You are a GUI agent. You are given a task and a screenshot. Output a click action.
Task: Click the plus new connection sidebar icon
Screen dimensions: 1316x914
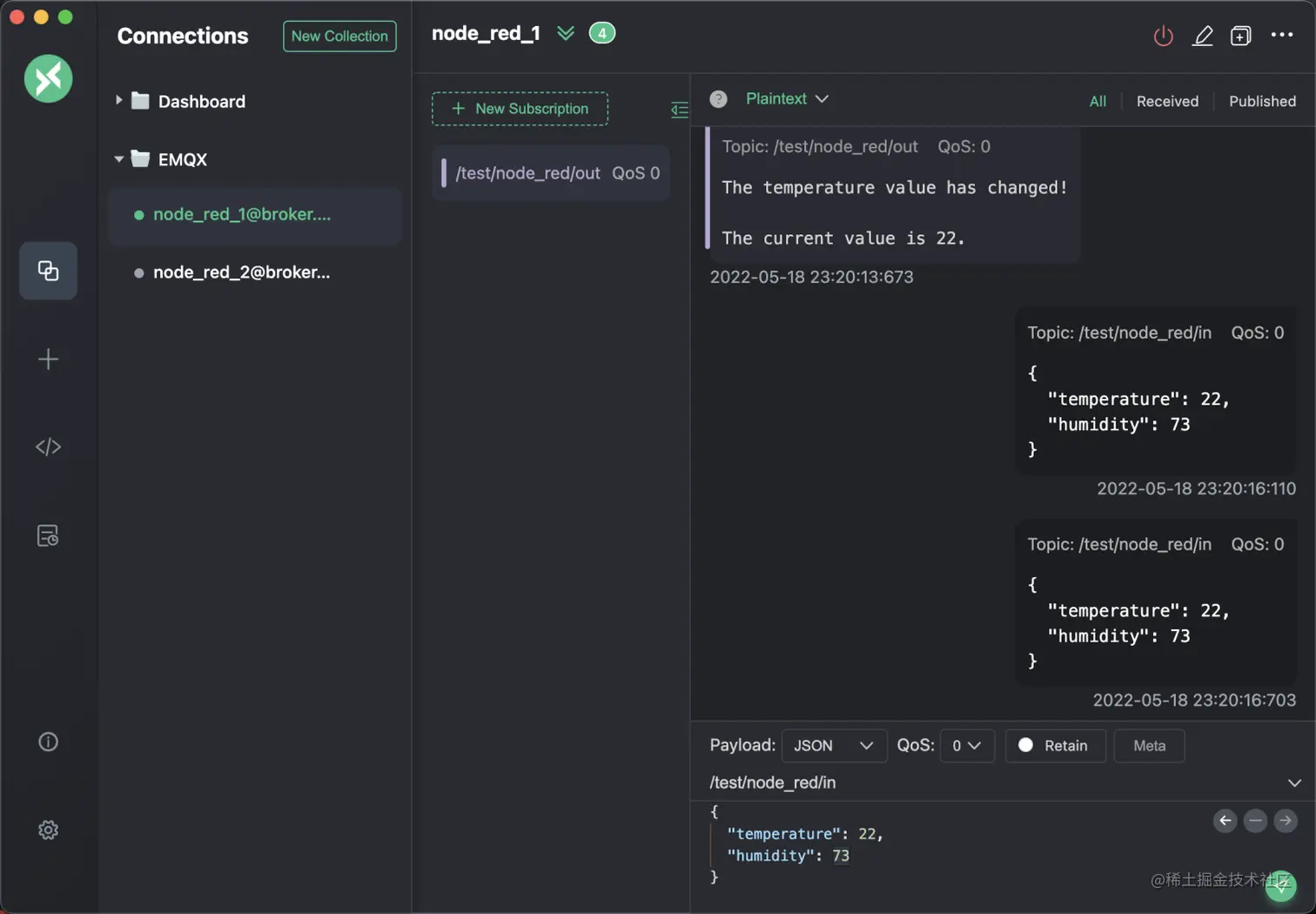tap(48, 359)
